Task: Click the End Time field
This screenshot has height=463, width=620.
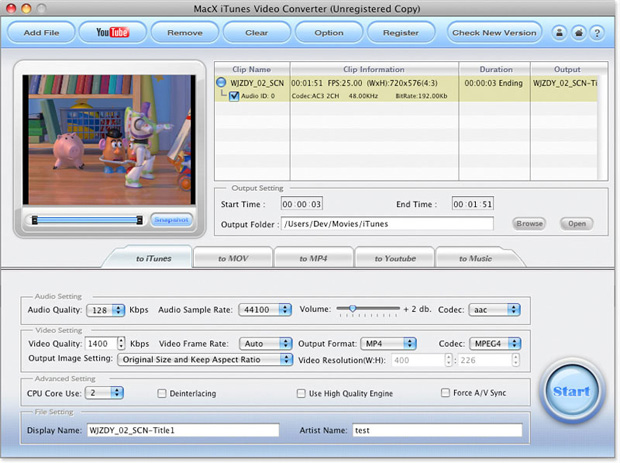Action: tap(473, 204)
